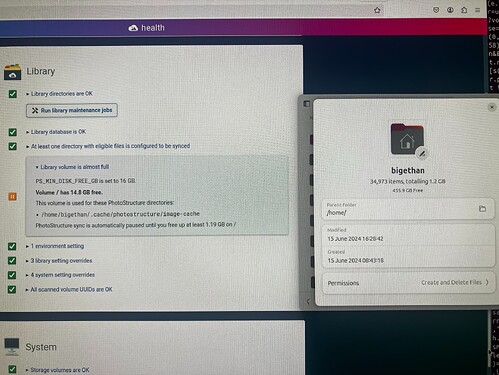Image resolution: width=499 pixels, height=375 pixels.
Task: Collapse Library volume is almost full section
Action: (72, 167)
